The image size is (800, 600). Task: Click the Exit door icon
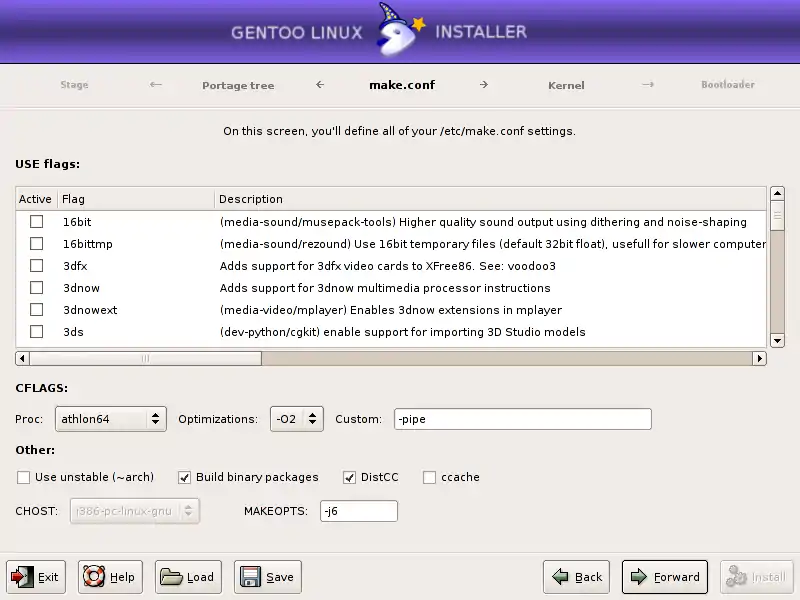pyautogui.click(x=22, y=577)
